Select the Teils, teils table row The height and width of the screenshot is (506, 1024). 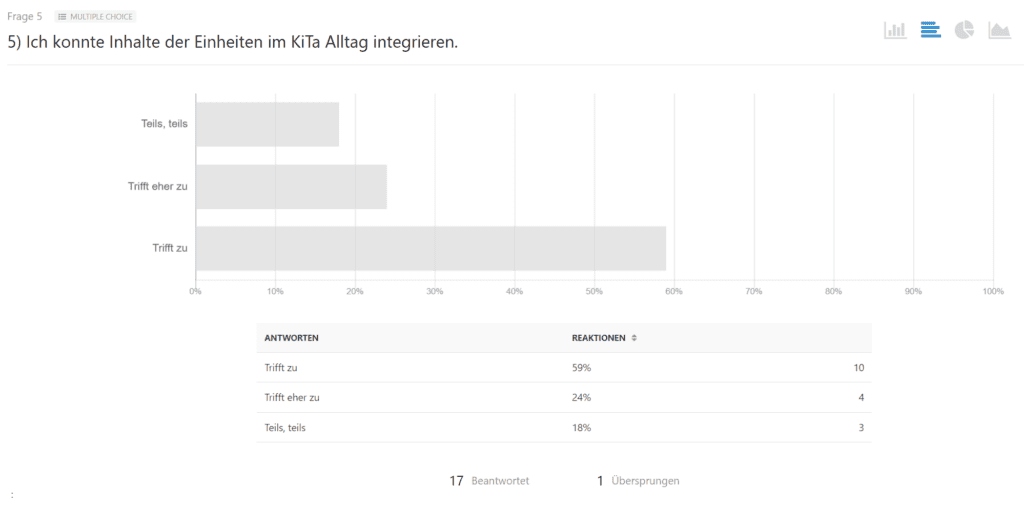pyautogui.click(x=564, y=428)
